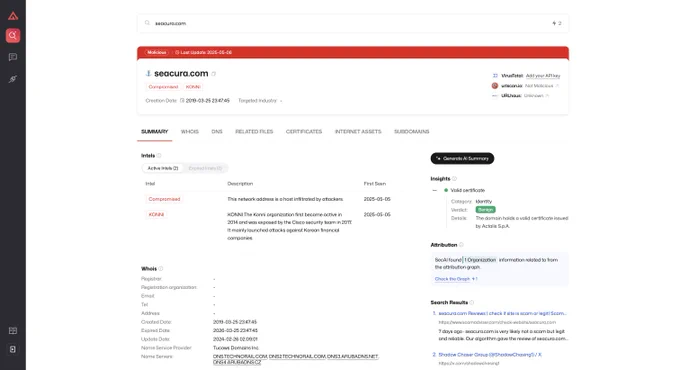Click the info icon next to Insights
Viewport: 680px width, 370px height.
click(454, 179)
